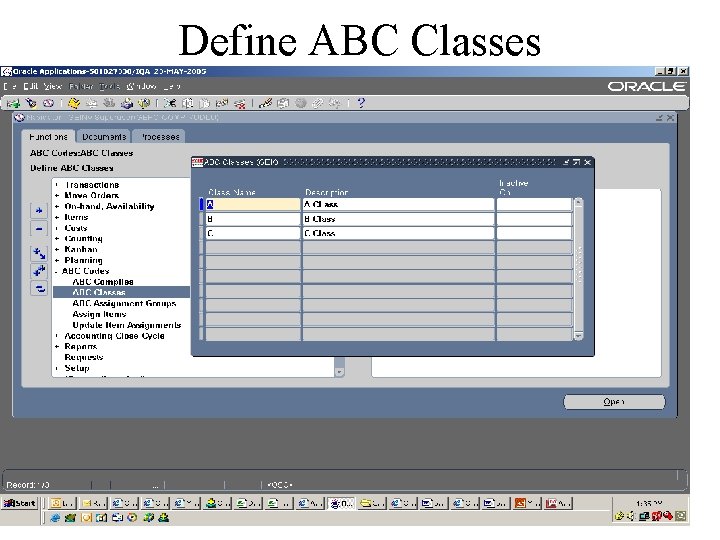Open the Tools menu
720x540 pixels.
[109, 86]
